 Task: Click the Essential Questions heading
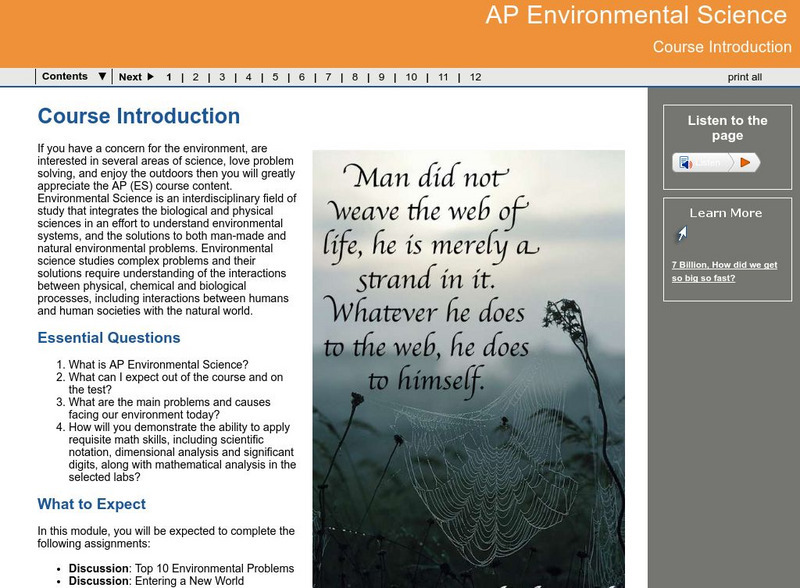(109, 338)
